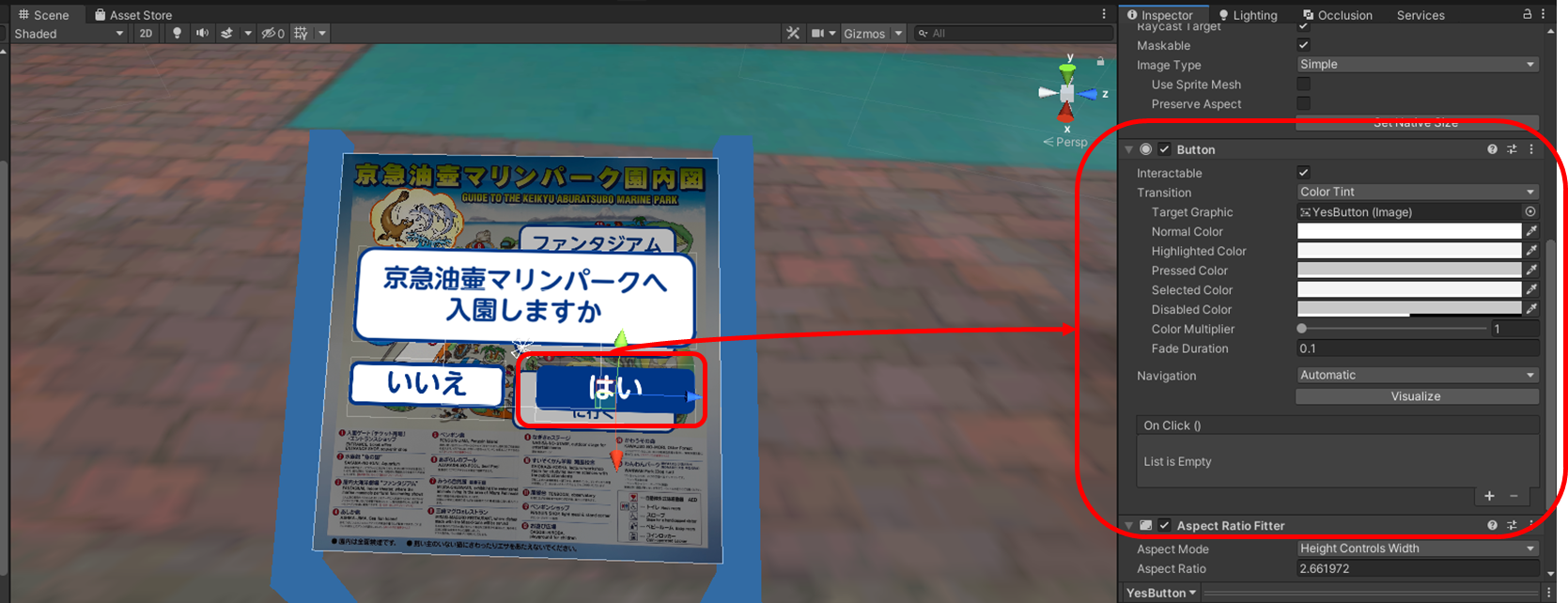1568x603 pixels.
Task: Toggle scene audio speaker icon
Action: [202, 33]
